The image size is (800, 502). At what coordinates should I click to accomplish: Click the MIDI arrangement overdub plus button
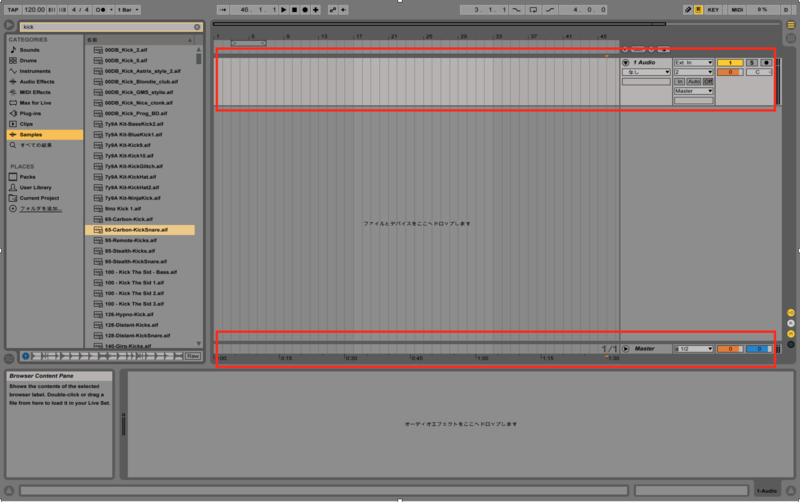(x=316, y=10)
